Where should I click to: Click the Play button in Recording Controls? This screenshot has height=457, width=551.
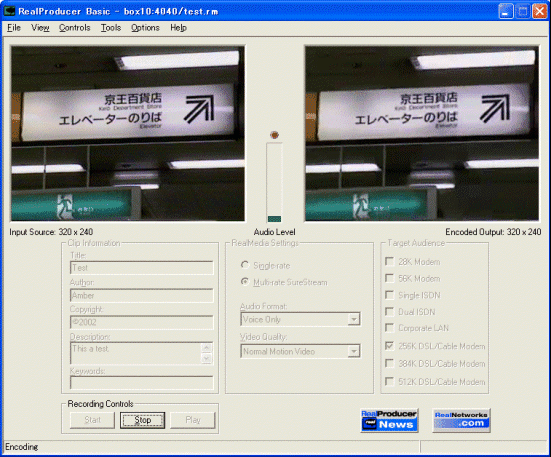(x=193, y=420)
